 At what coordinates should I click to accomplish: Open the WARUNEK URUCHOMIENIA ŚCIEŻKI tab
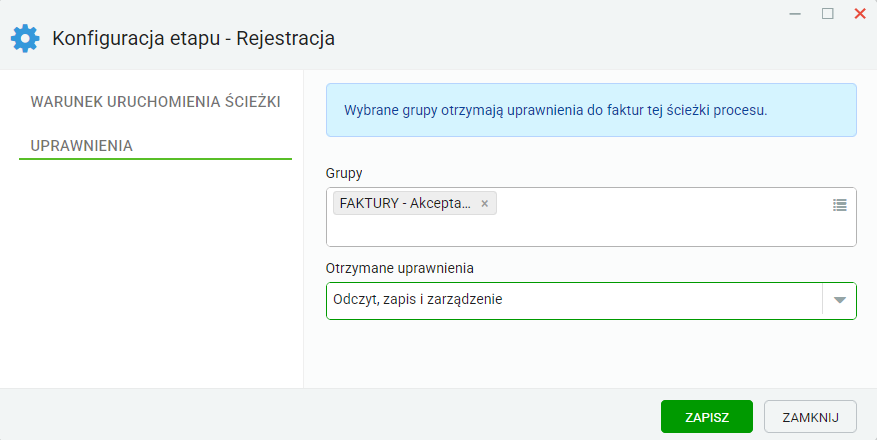155,102
